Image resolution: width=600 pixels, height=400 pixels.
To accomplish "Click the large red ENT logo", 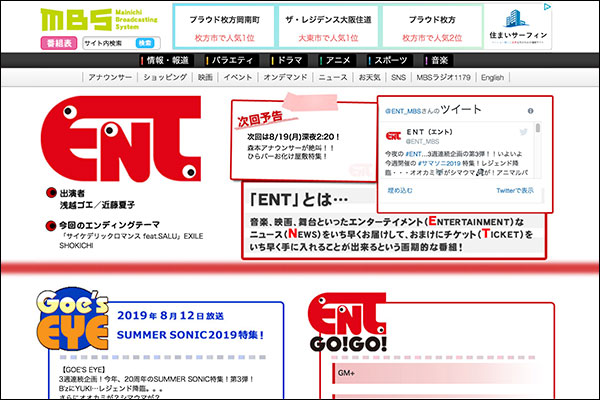I will (x=115, y=145).
